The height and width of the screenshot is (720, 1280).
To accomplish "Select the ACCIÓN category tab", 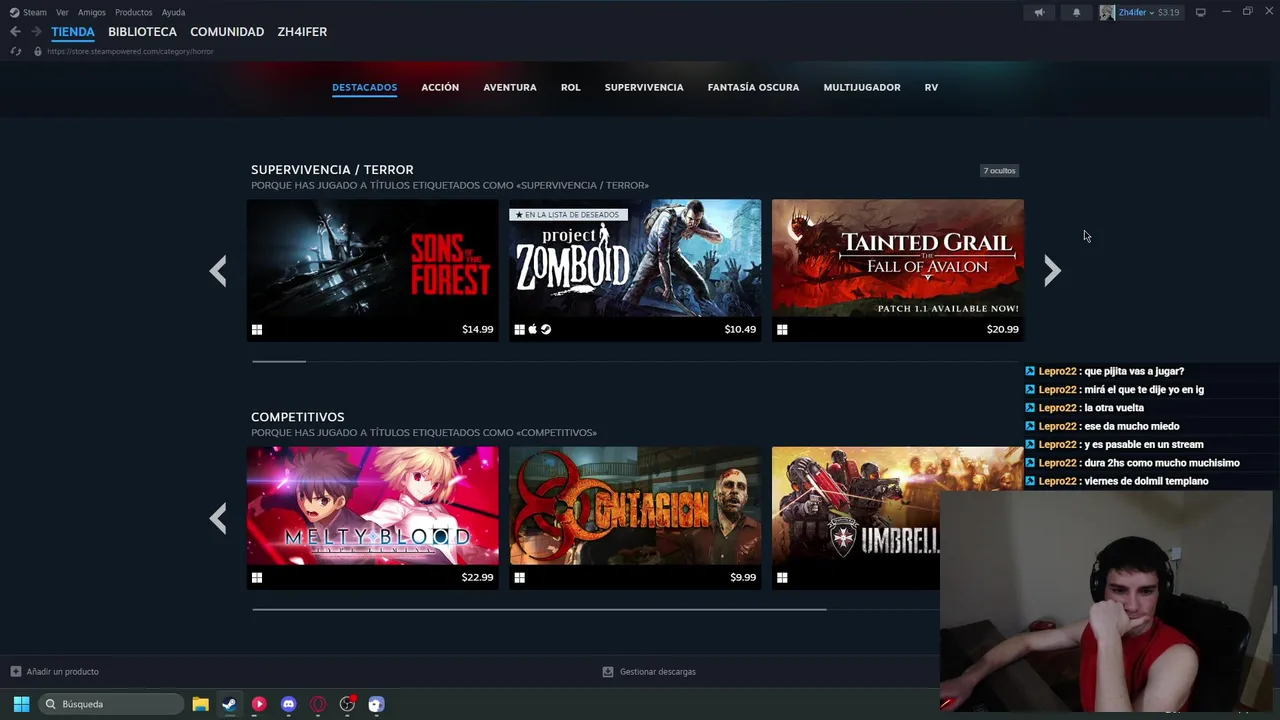I will tap(440, 87).
